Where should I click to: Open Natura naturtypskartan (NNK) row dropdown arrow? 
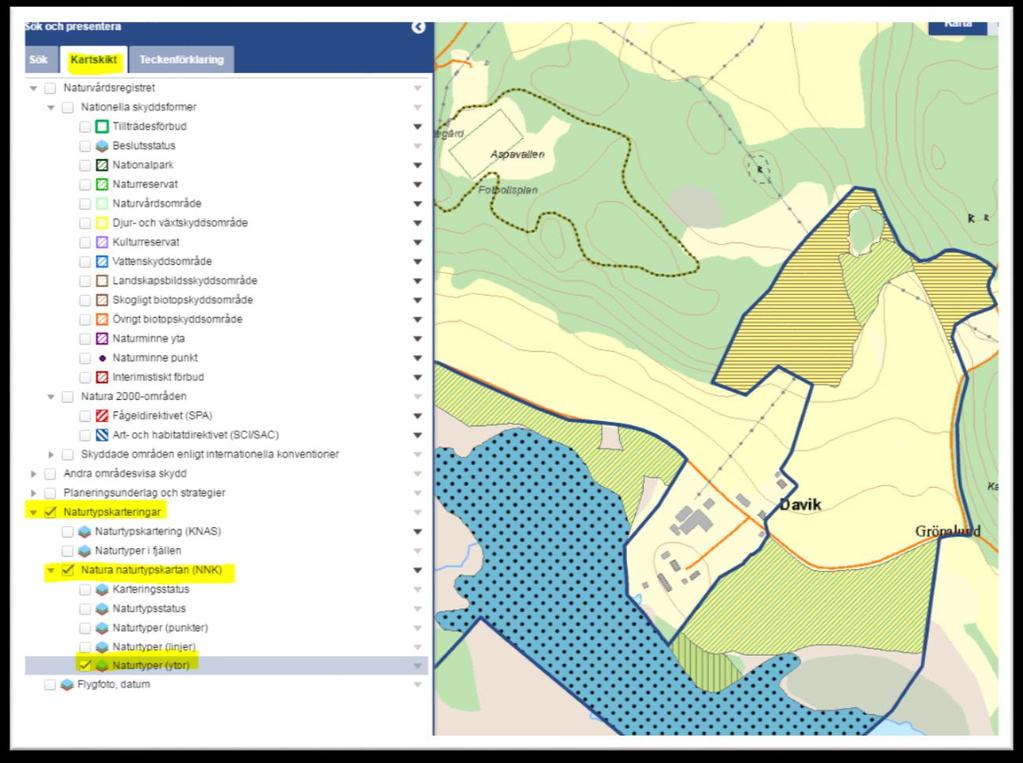[418, 570]
